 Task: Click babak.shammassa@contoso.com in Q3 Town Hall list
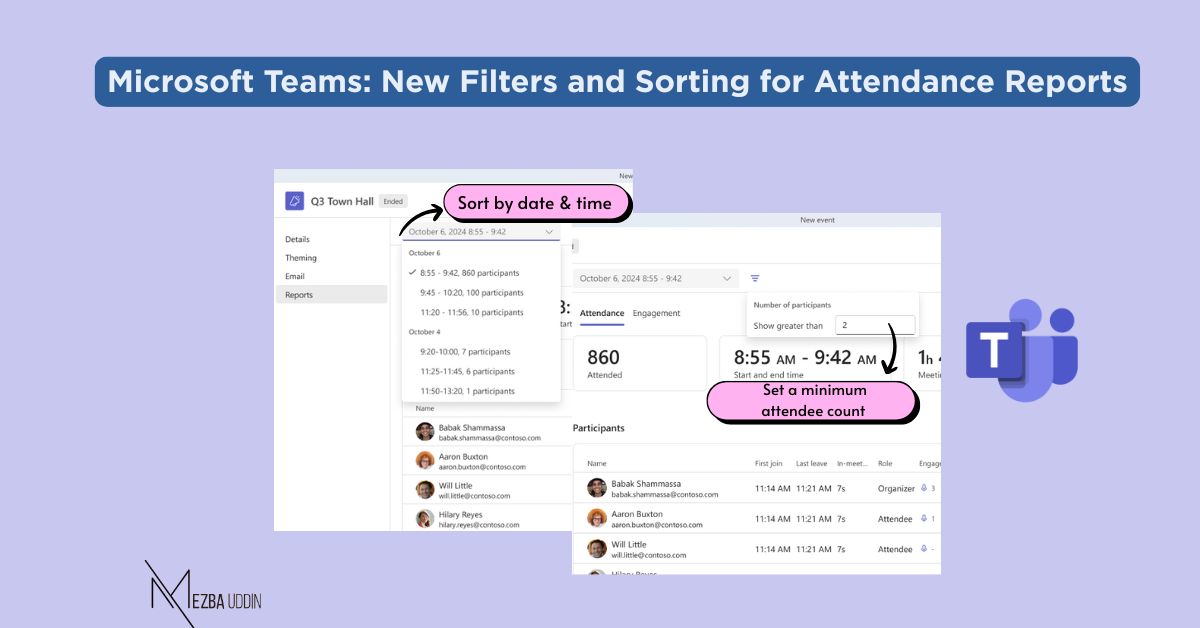489,438
